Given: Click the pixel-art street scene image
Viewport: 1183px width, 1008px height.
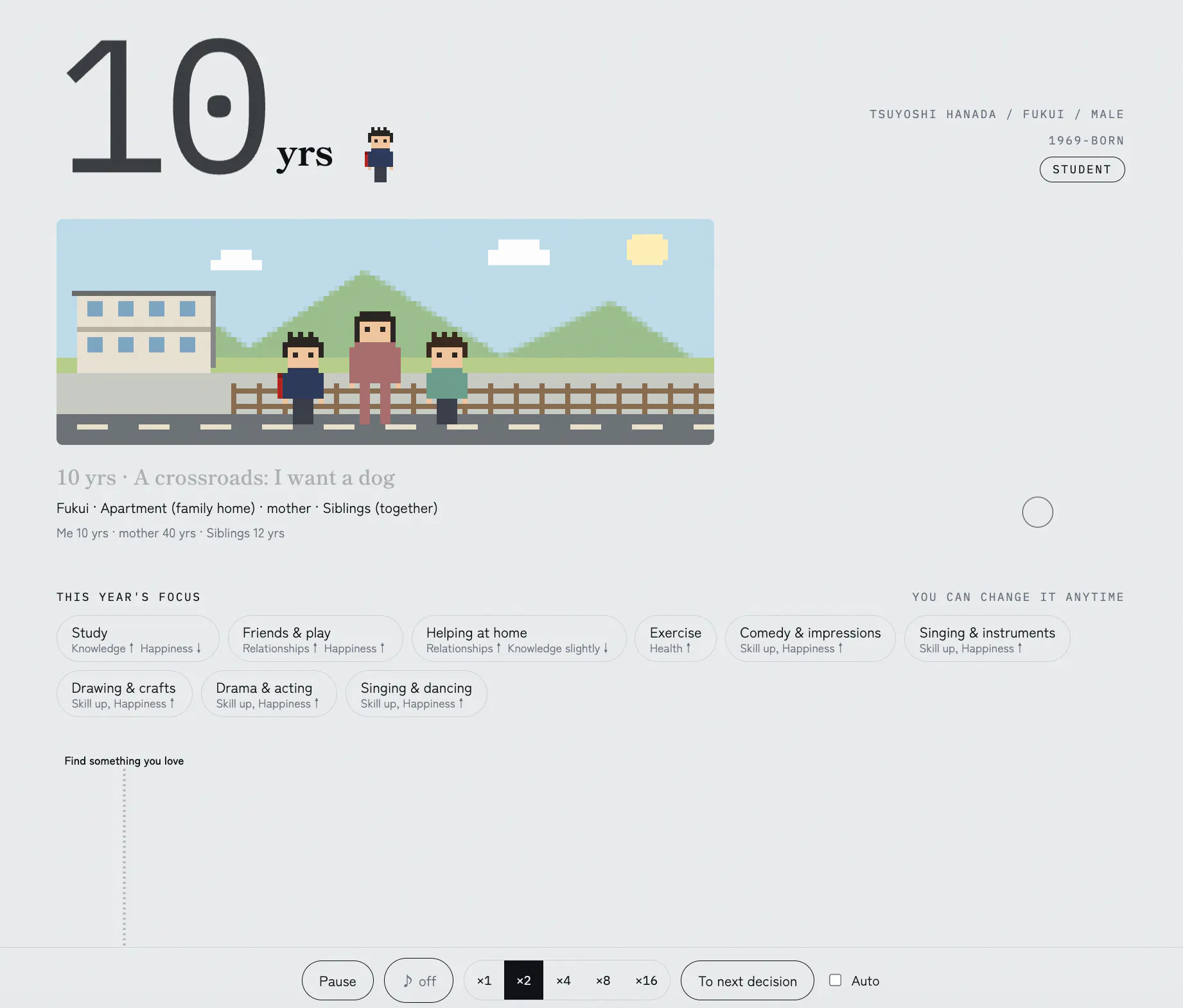Looking at the screenshot, I should (x=385, y=332).
